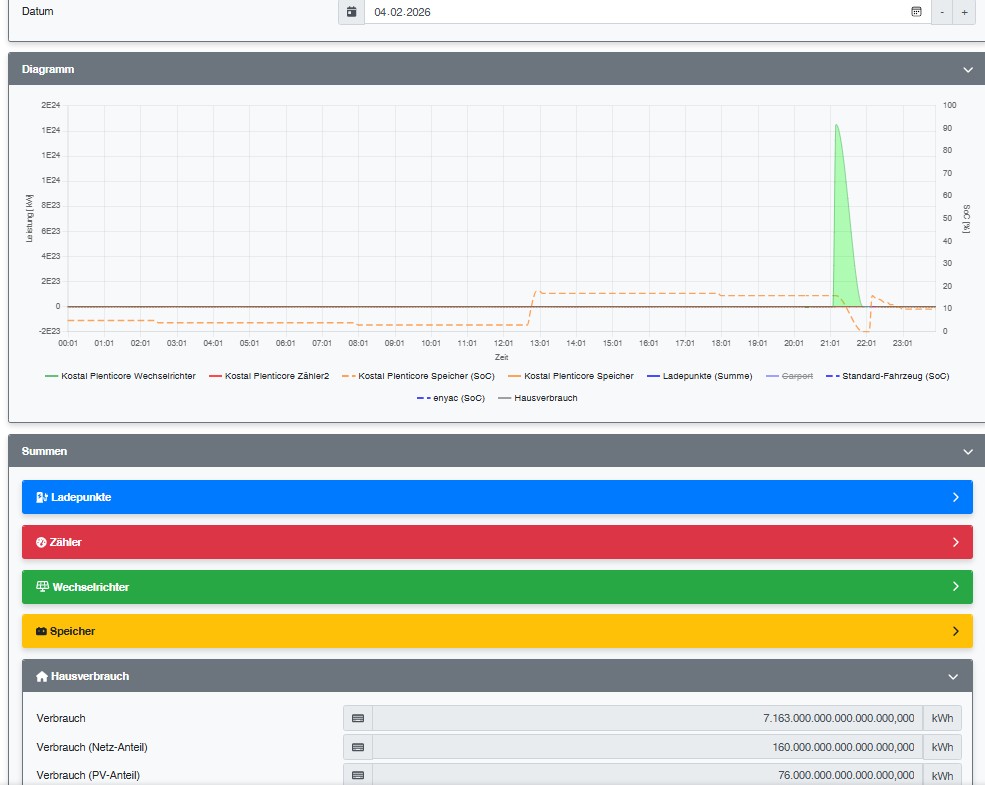985x785 pixels.
Task: Click the charging station icon on Ladepunkte
Action: click(x=41, y=497)
